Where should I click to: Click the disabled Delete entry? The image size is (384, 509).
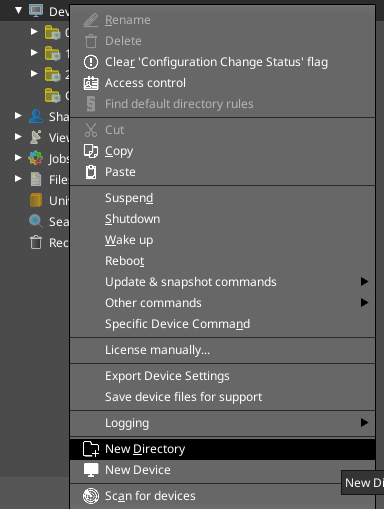[x=222, y=41]
